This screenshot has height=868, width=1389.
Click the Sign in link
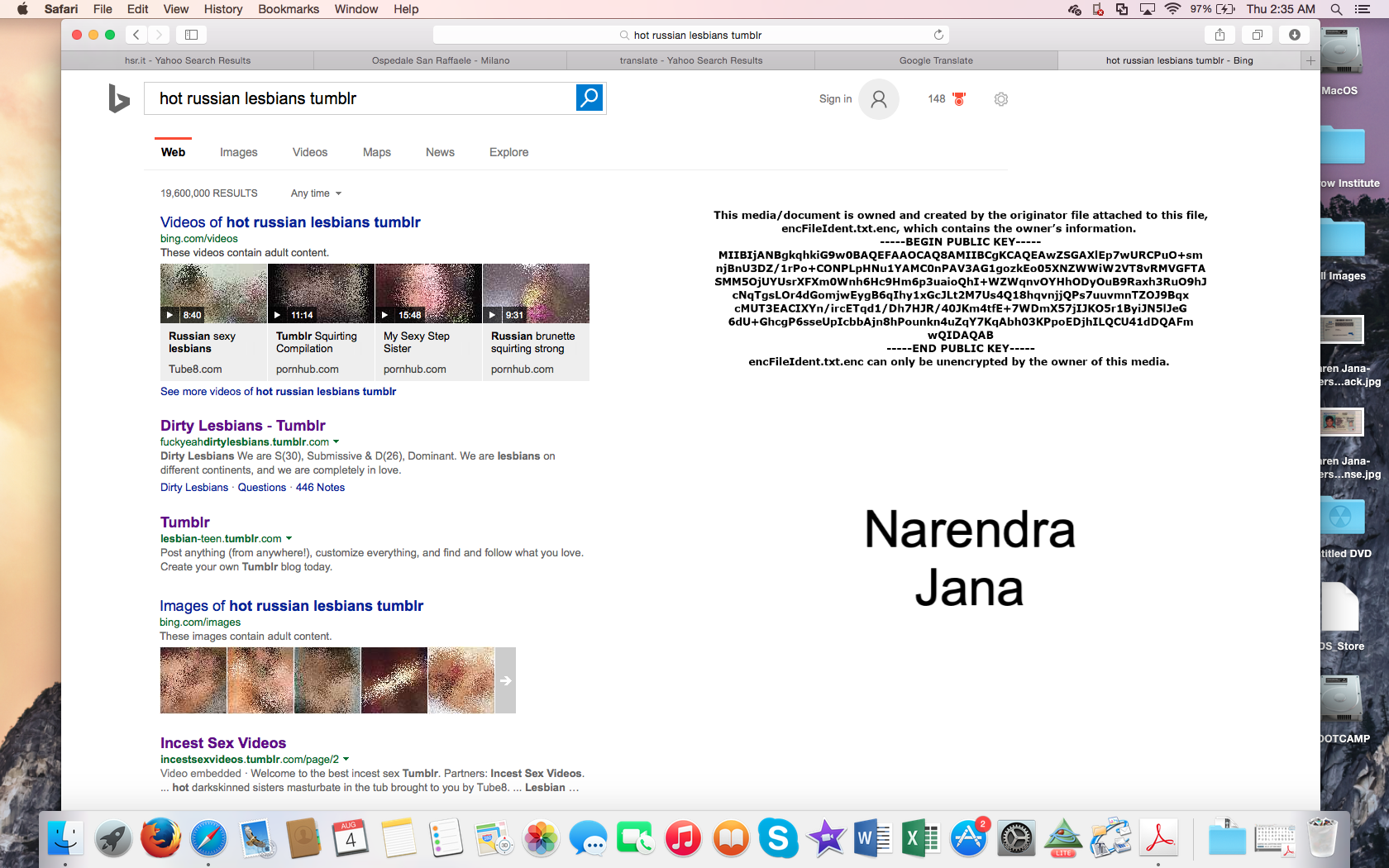(835, 98)
